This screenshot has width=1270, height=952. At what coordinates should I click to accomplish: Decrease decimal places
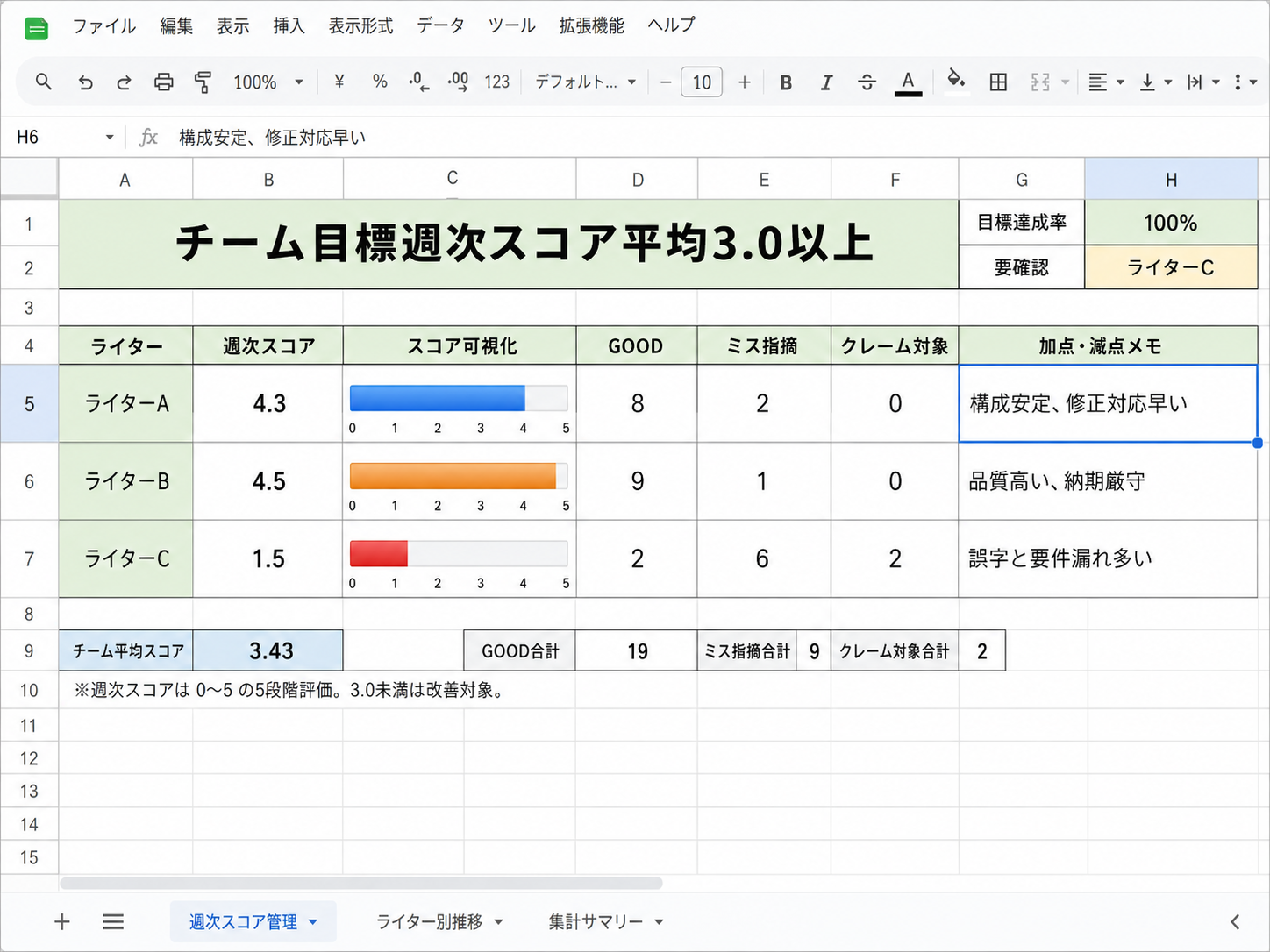coord(418,82)
